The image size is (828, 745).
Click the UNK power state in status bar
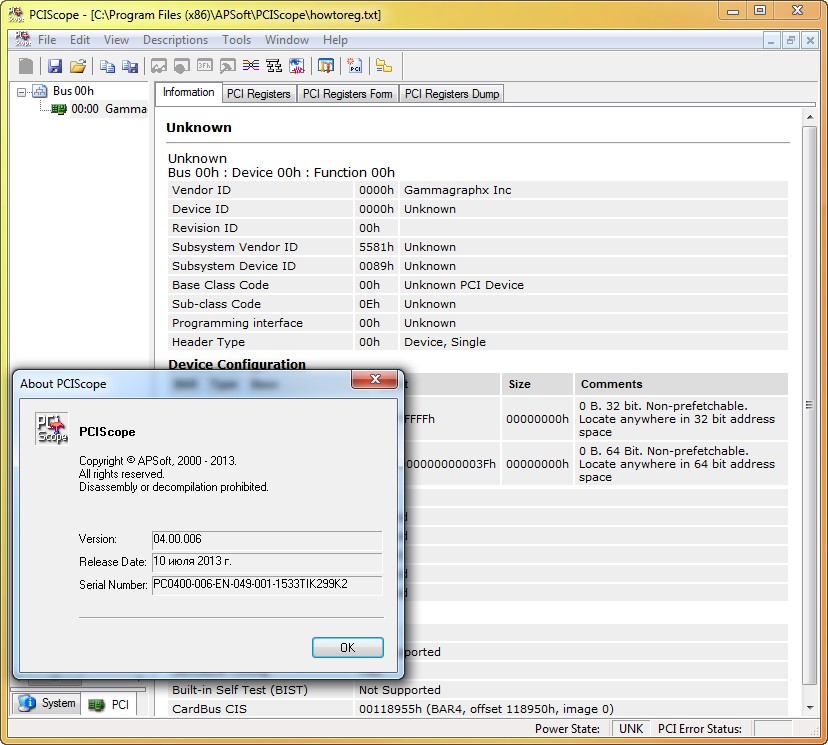pyautogui.click(x=631, y=729)
